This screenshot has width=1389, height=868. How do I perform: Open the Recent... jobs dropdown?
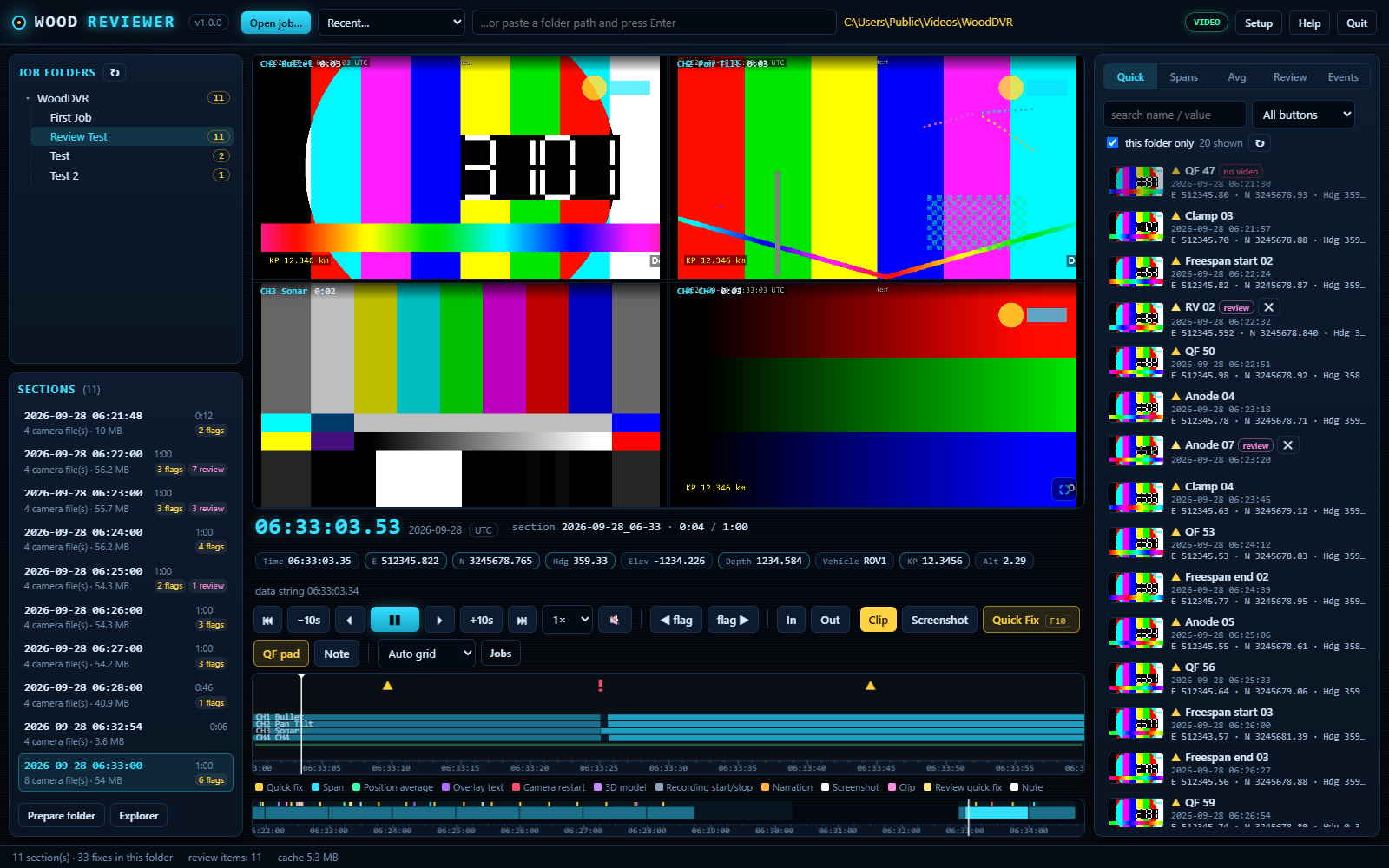pyautogui.click(x=392, y=23)
